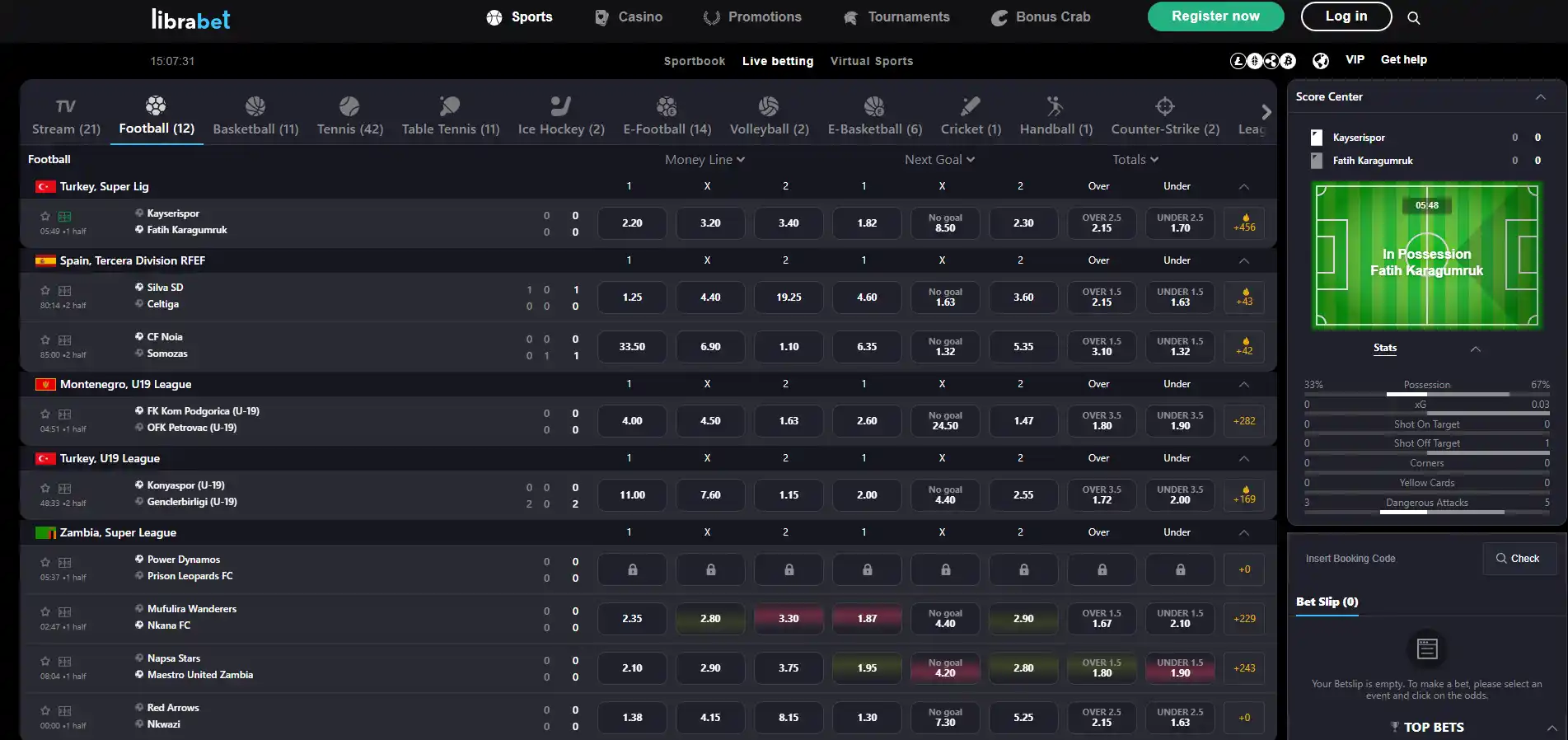Star the Napsa Stars match
This screenshot has height=740, width=1568.
pos(45,662)
